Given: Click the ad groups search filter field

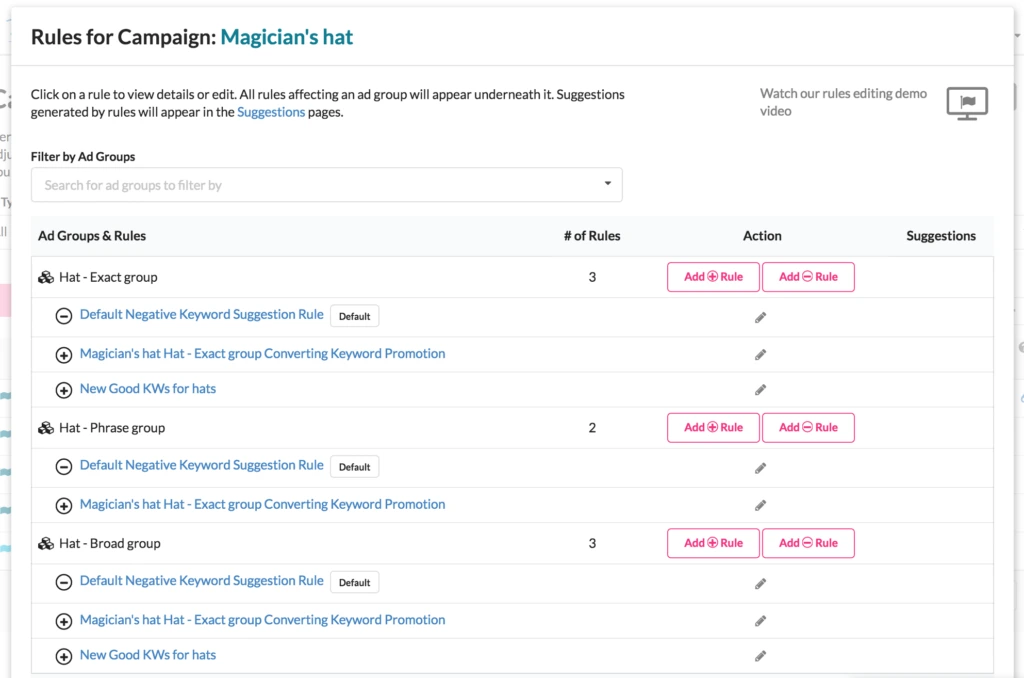Looking at the screenshot, I should pyautogui.click(x=310, y=185).
